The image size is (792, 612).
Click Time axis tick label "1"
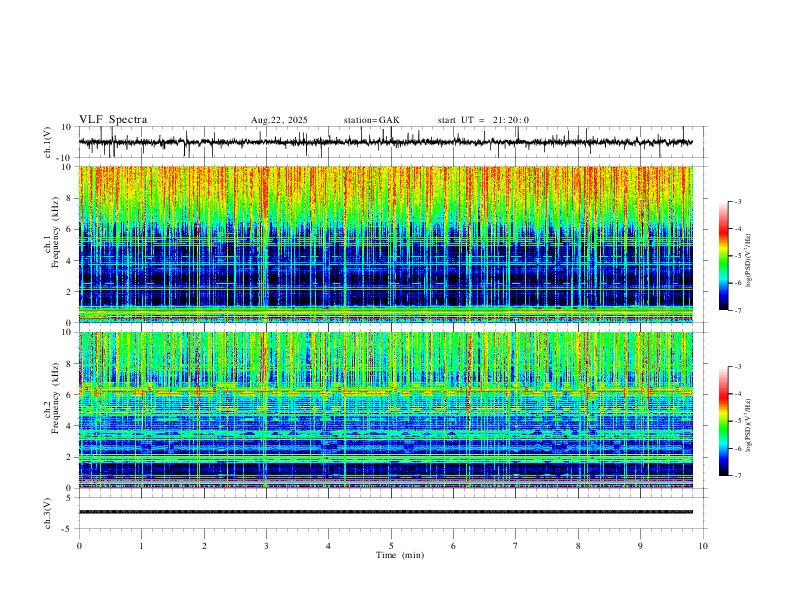click(x=141, y=546)
